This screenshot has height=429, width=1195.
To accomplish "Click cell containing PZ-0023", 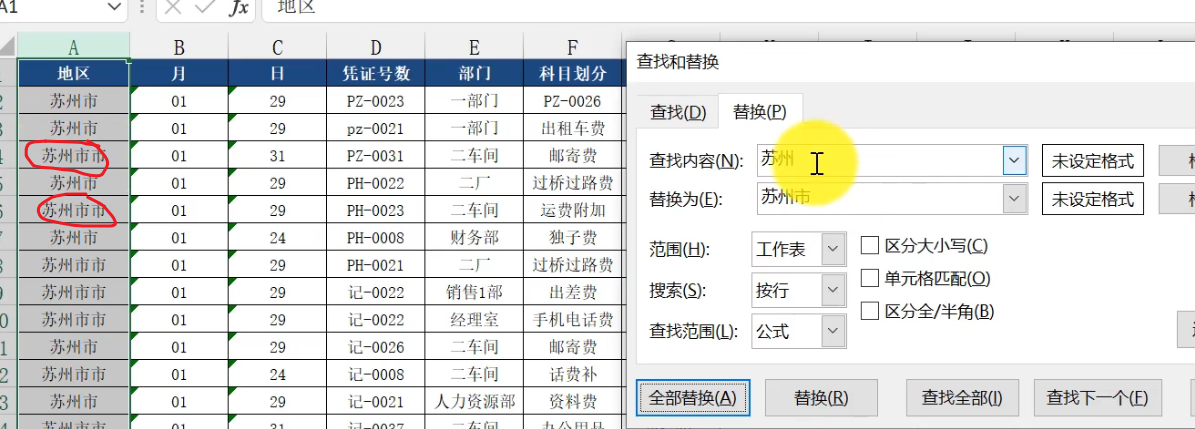I will (x=376, y=101).
